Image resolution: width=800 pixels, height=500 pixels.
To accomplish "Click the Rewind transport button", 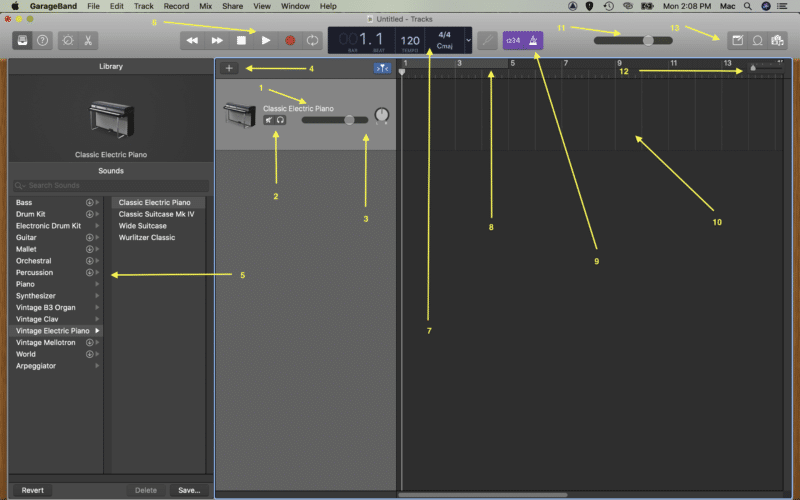I will pos(192,40).
